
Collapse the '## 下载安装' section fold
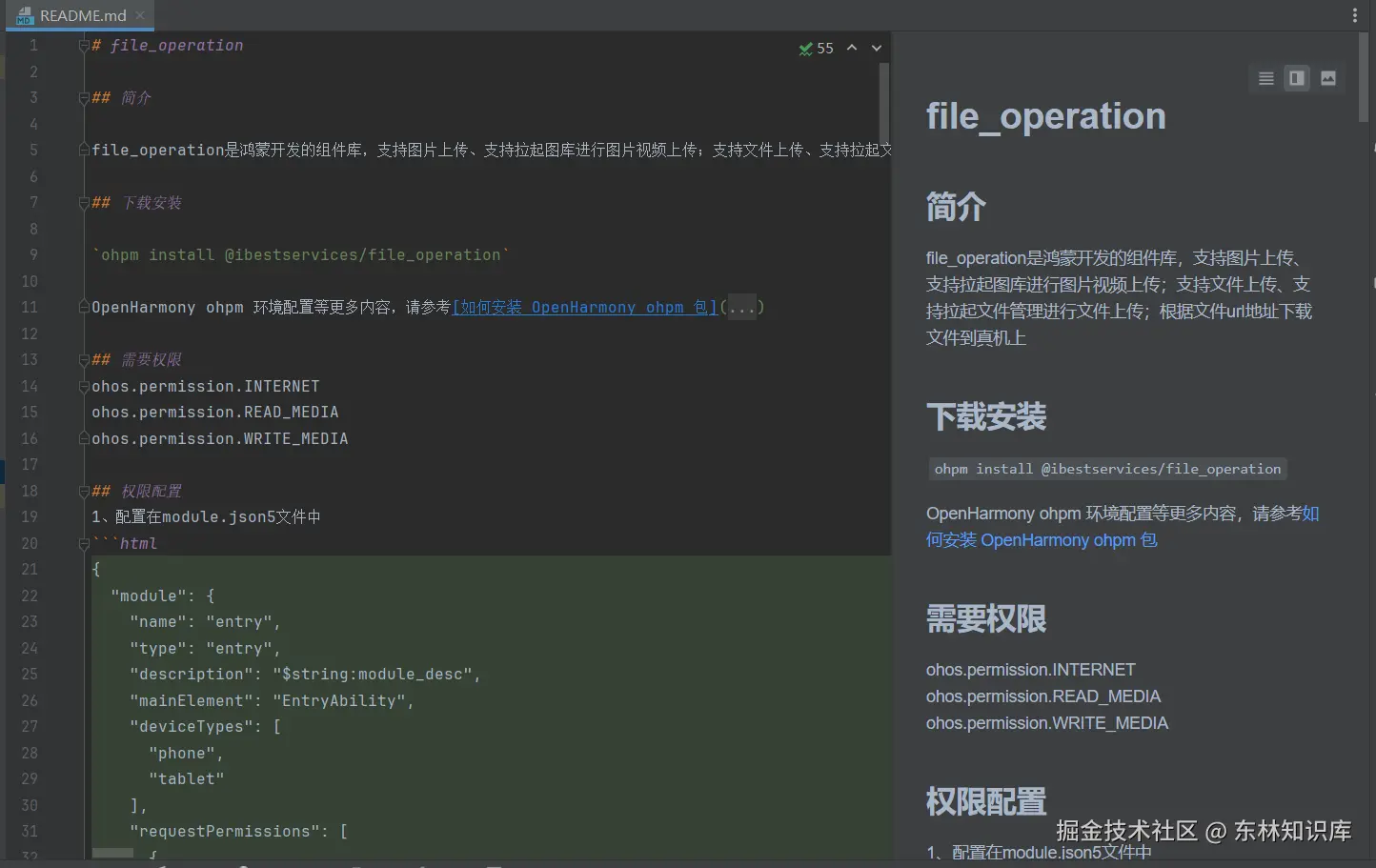tap(84, 203)
